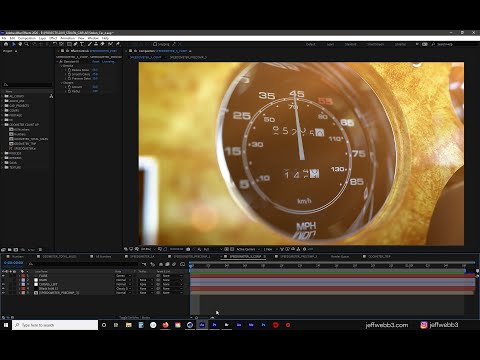The width and height of the screenshot is (480, 360).
Task: Open the Active Camera view dropdown
Action: (247, 249)
